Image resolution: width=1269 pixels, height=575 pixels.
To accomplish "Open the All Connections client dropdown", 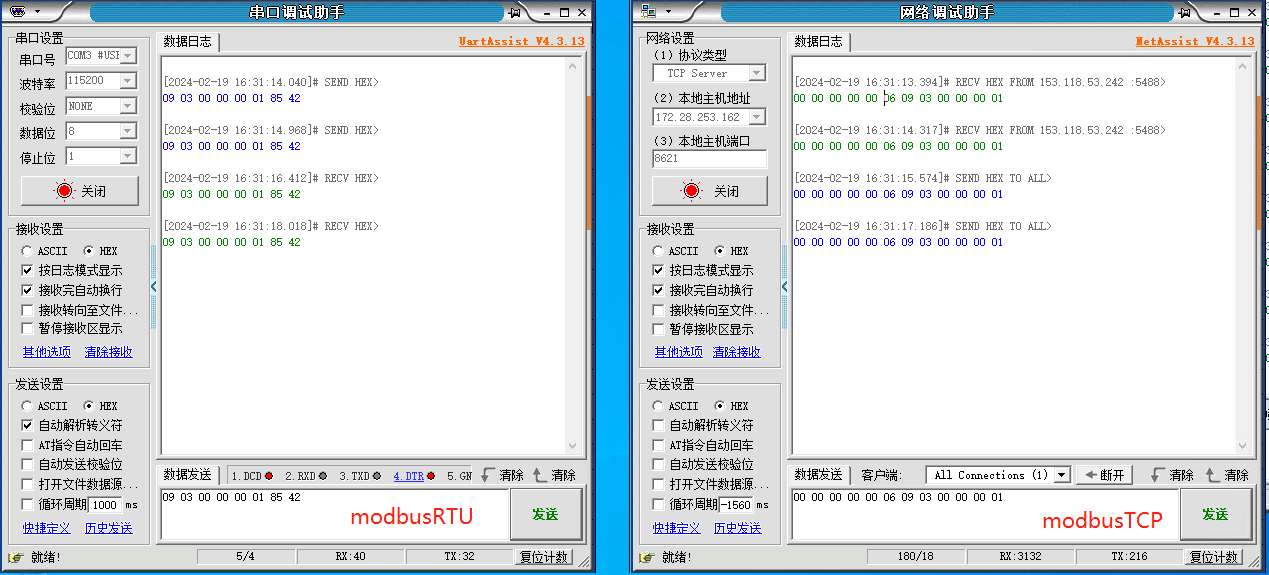I will tap(1061, 475).
